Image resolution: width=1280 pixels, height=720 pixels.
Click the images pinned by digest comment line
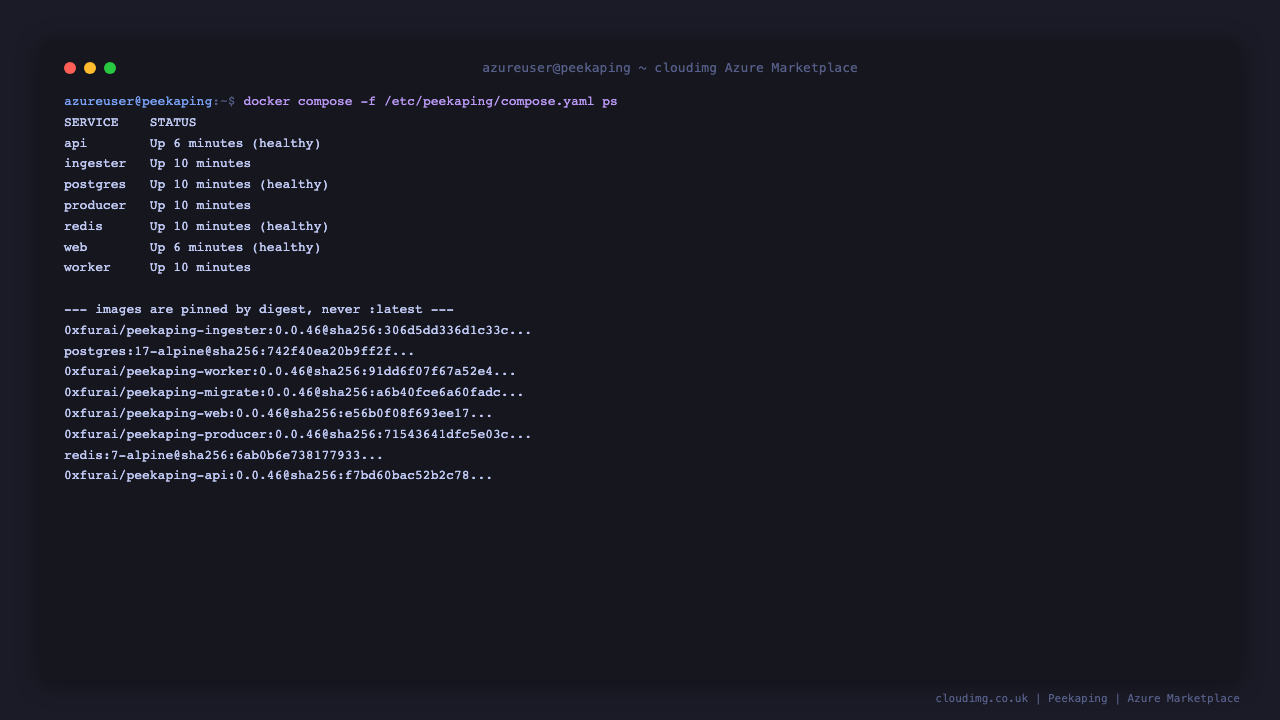[259, 309]
